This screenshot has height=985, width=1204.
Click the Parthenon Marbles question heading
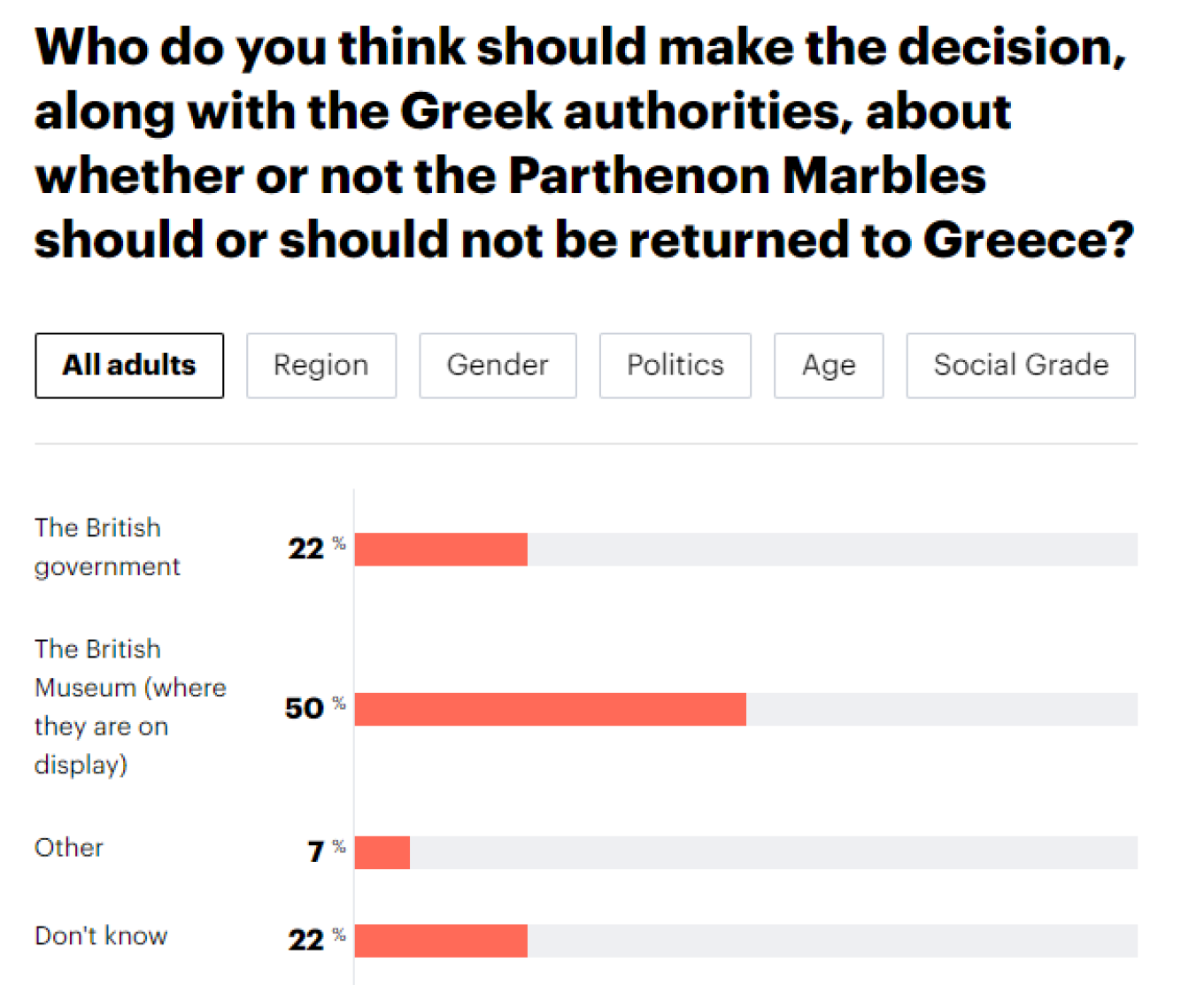584,143
